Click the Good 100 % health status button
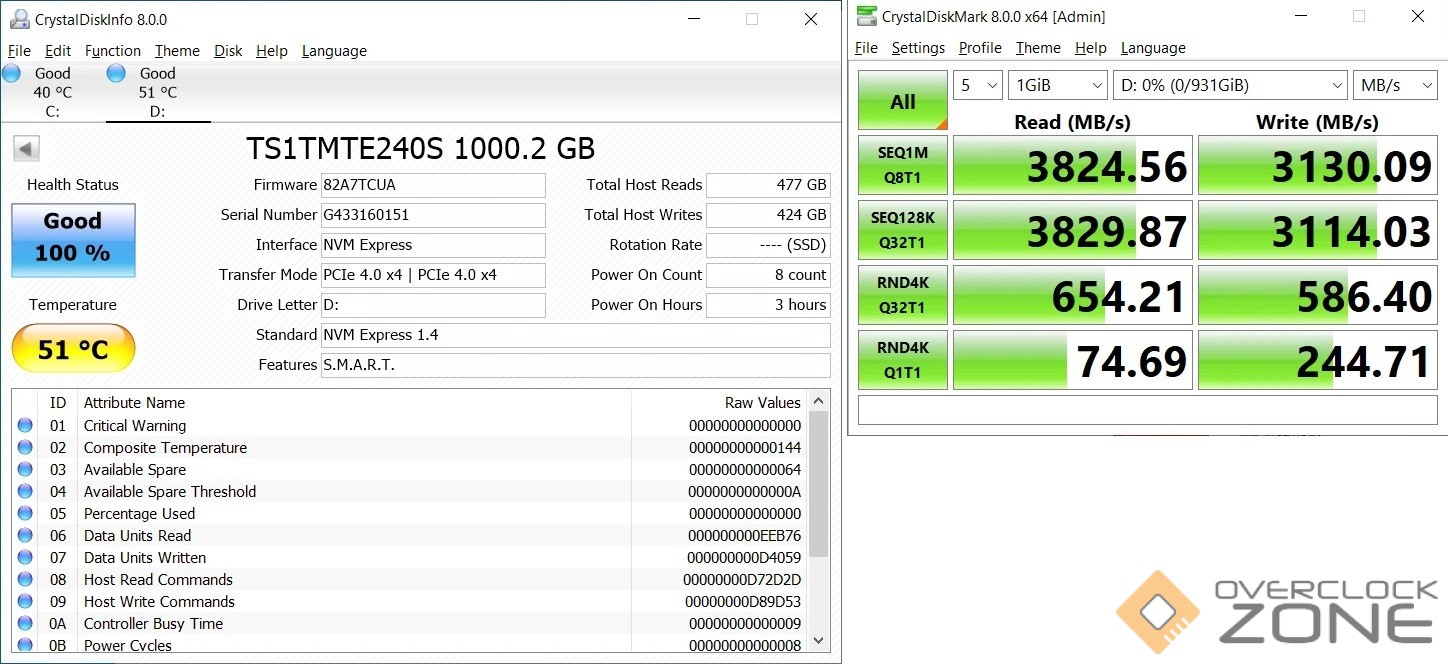1448x664 pixels. point(73,240)
